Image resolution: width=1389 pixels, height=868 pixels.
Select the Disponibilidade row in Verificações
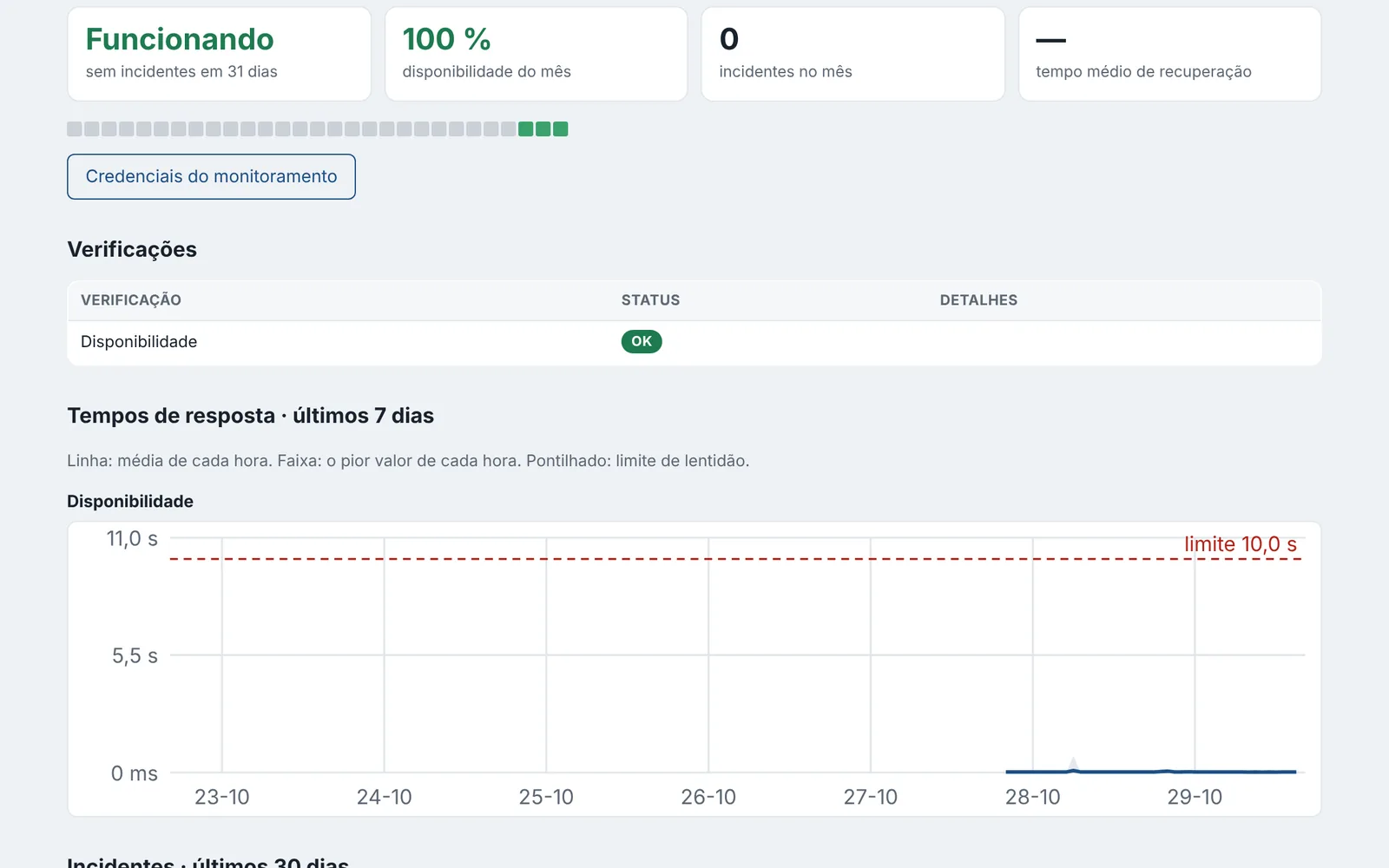pyautogui.click(x=694, y=342)
